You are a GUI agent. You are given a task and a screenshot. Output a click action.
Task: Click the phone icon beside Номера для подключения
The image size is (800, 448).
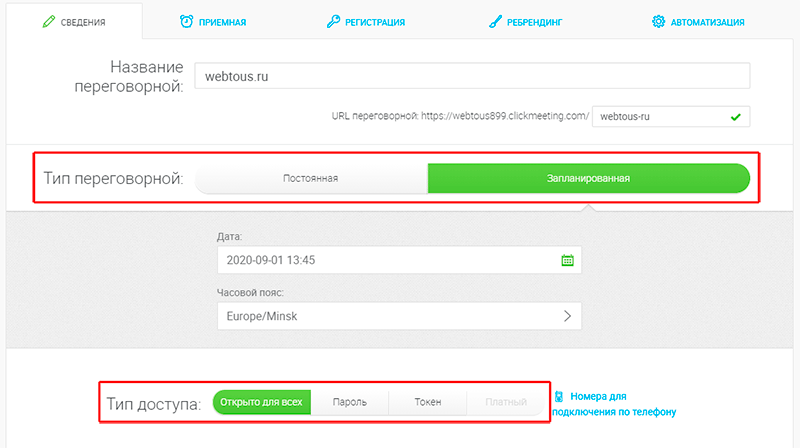click(x=559, y=396)
